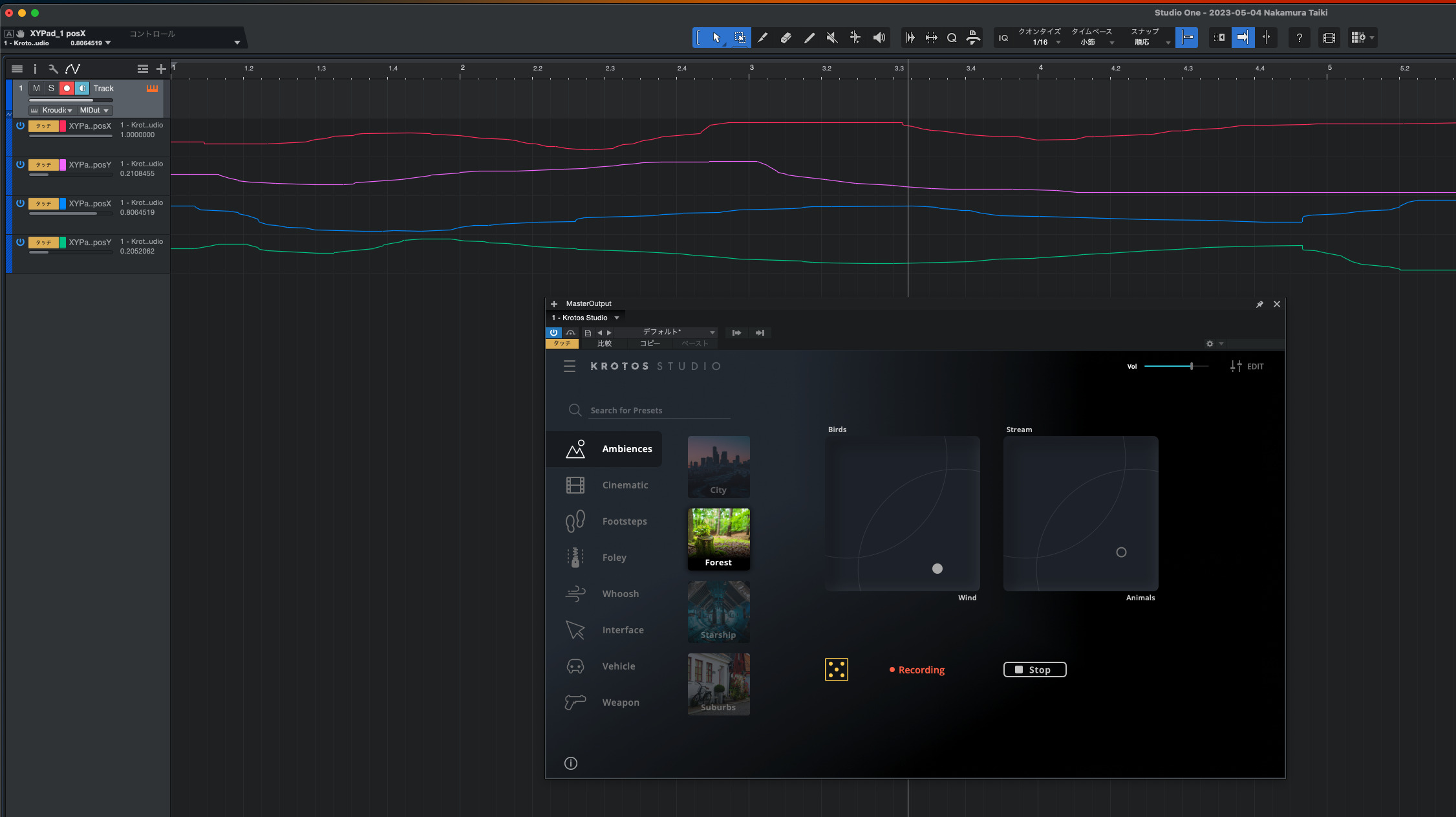1456x817 pixels.
Task: Open the Bend marker panel icon
Action: click(x=931, y=38)
